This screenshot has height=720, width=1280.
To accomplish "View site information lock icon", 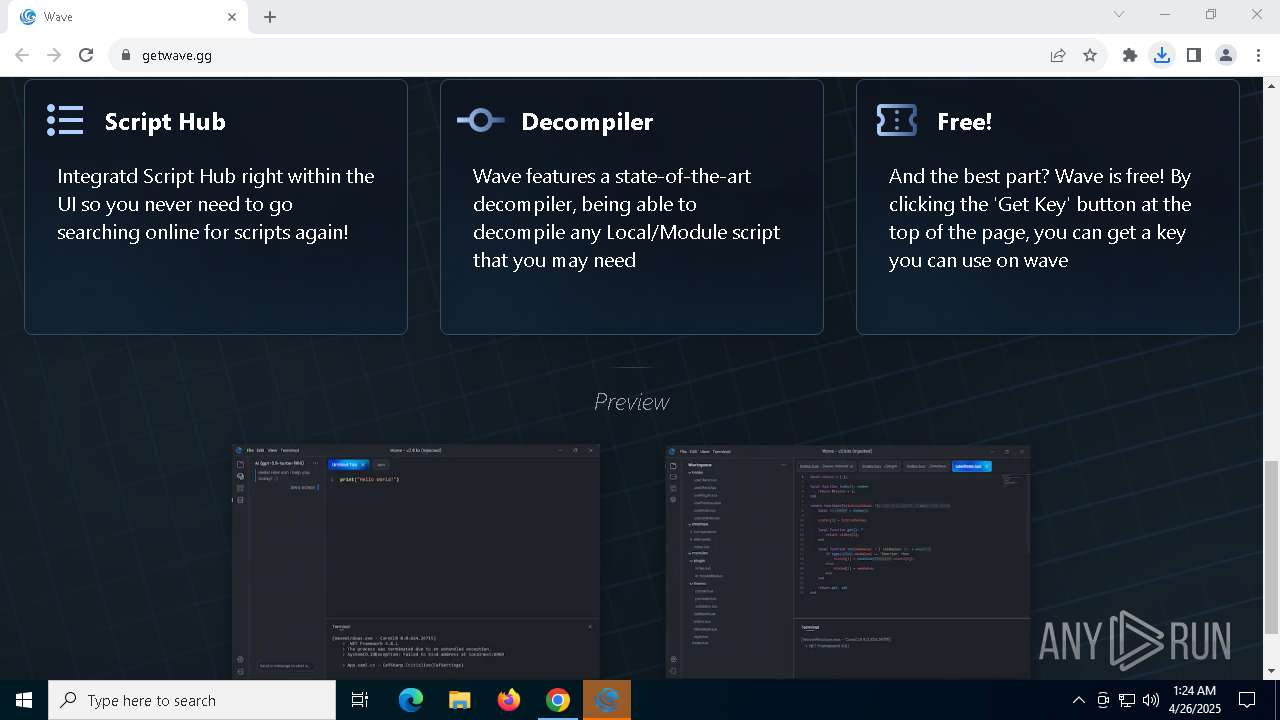I will pyautogui.click(x=126, y=56).
